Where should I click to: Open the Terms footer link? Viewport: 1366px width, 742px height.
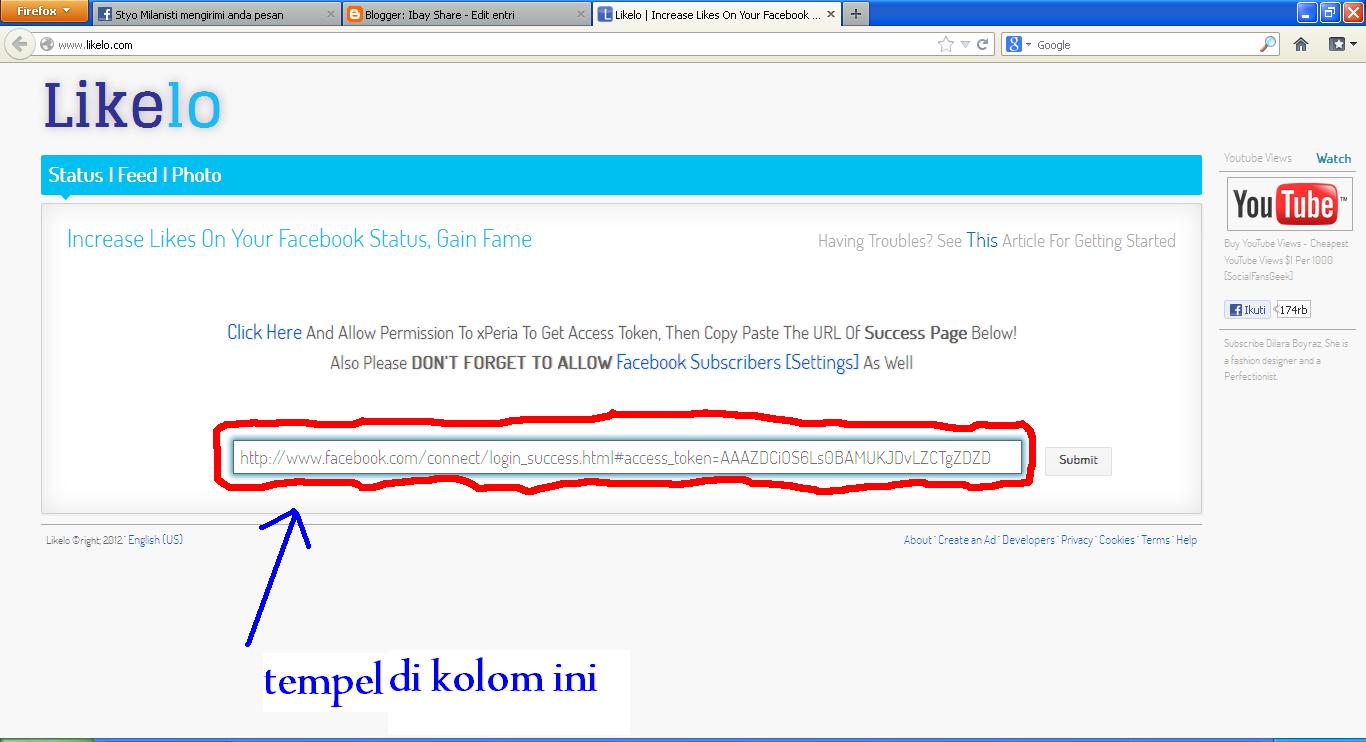coord(1155,540)
